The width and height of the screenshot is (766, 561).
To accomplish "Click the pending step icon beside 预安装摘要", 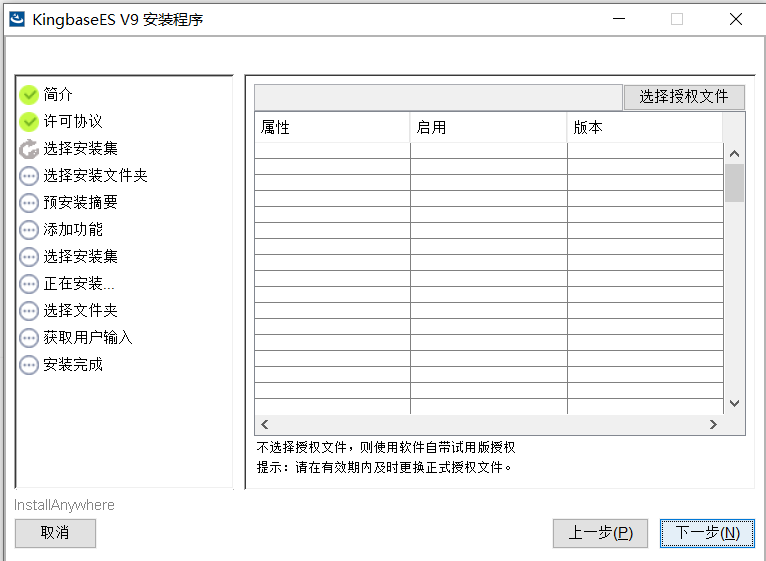I will tap(29, 203).
